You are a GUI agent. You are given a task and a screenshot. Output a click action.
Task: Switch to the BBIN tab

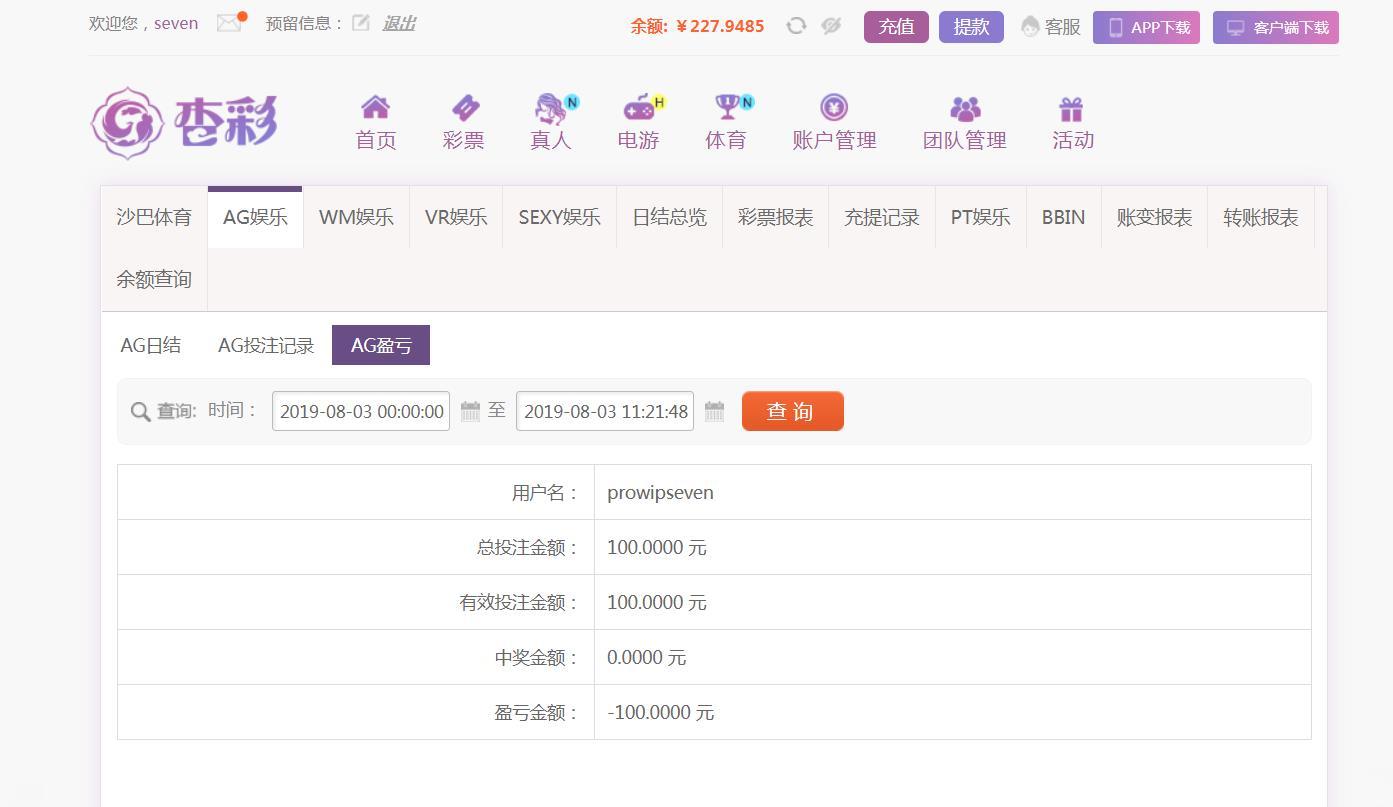(1064, 217)
